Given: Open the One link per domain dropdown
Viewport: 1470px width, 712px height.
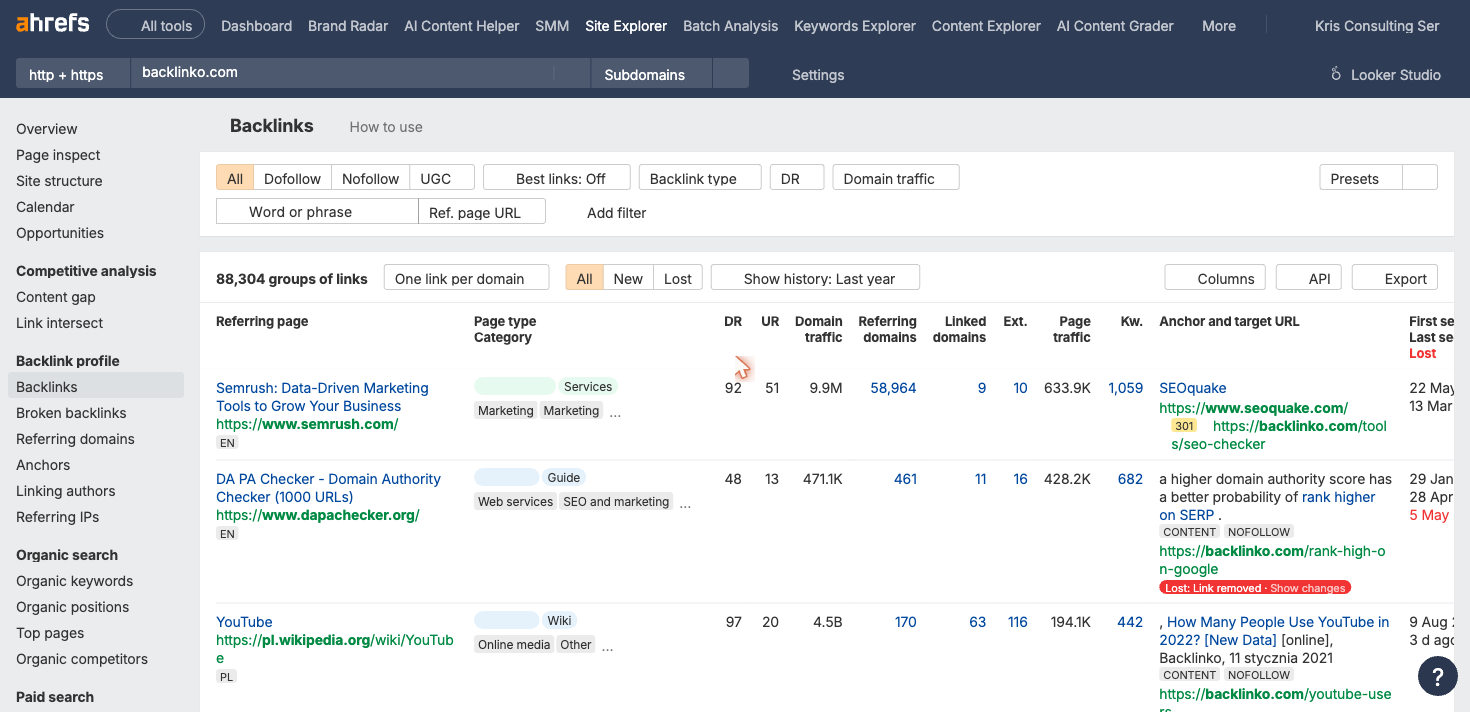Looking at the screenshot, I should pos(467,278).
